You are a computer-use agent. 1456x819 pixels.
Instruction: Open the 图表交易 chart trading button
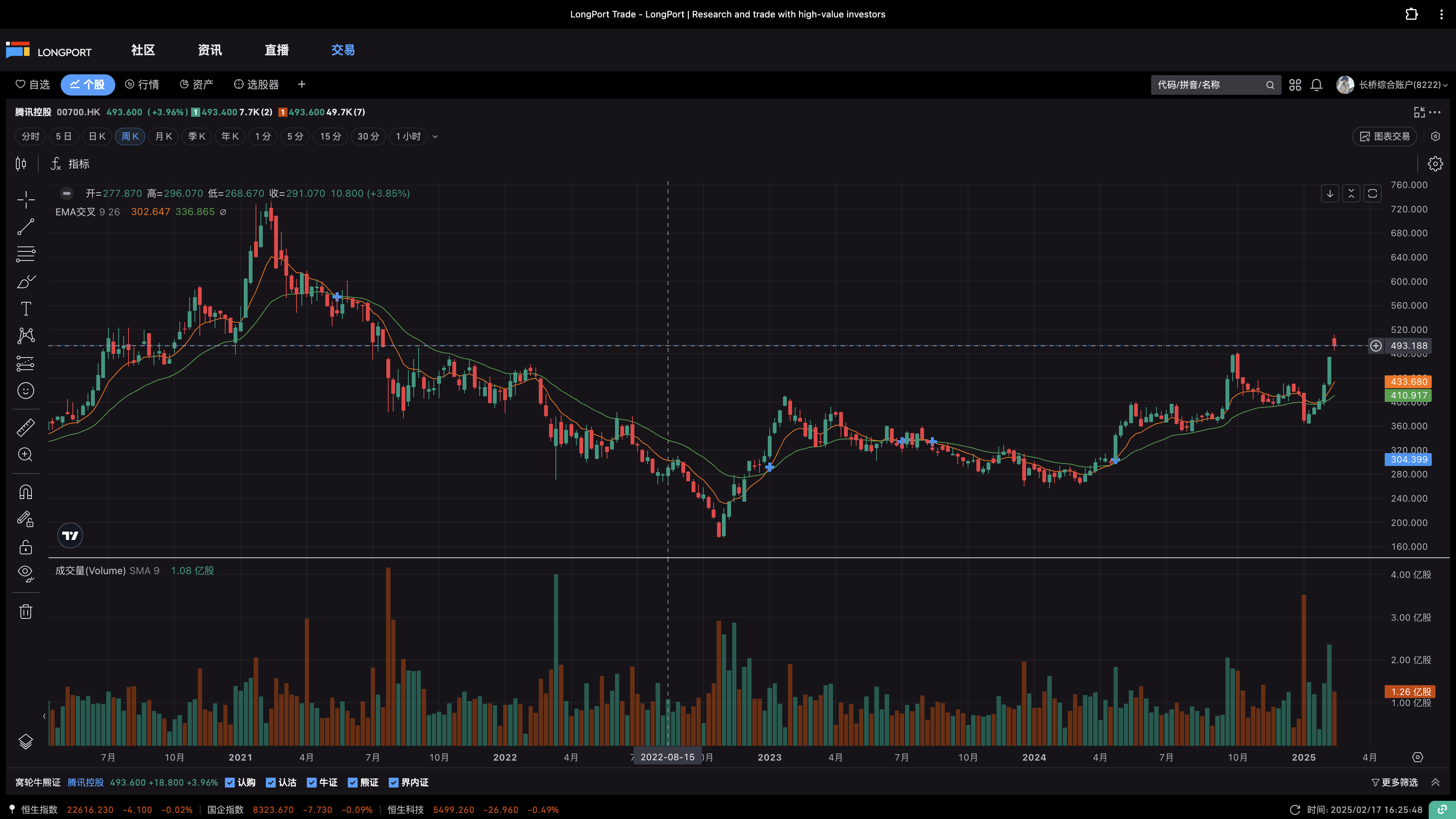point(1385,136)
